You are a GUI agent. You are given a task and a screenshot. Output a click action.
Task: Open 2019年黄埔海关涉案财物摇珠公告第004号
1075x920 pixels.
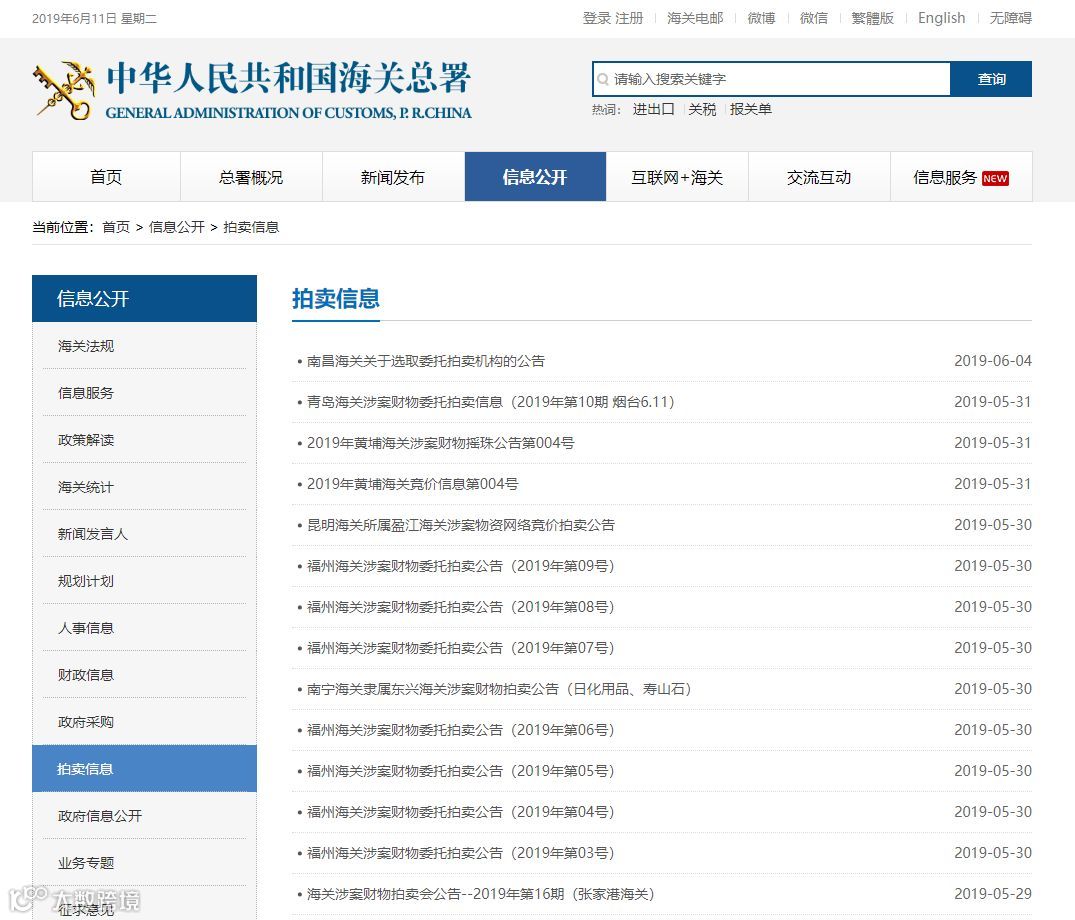click(x=440, y=444)
